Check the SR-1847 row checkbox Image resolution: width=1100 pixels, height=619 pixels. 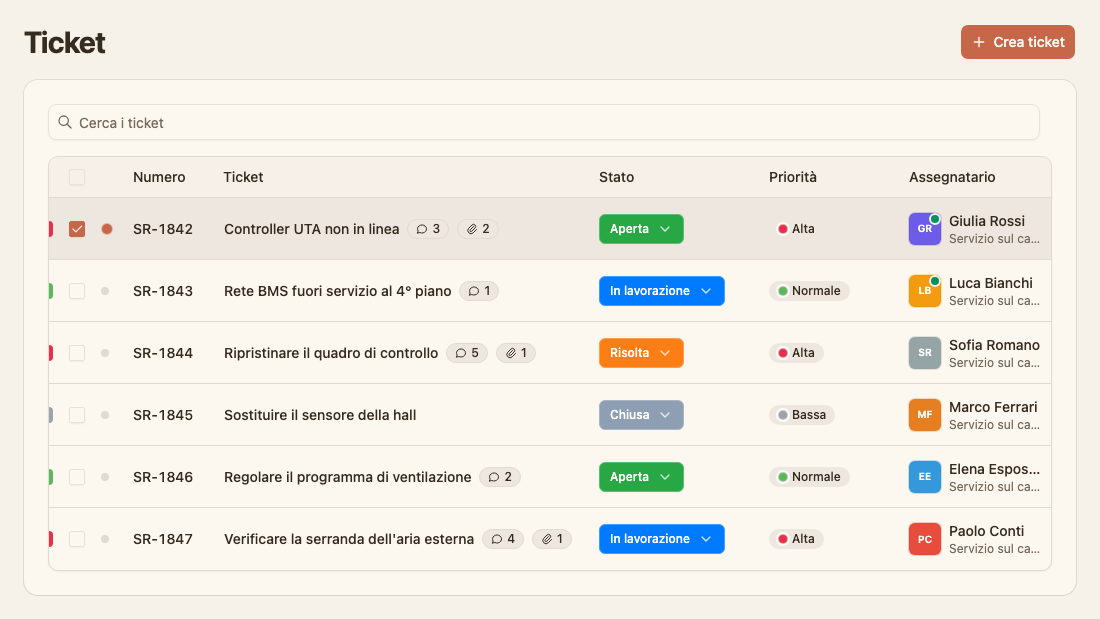point(77,539)
